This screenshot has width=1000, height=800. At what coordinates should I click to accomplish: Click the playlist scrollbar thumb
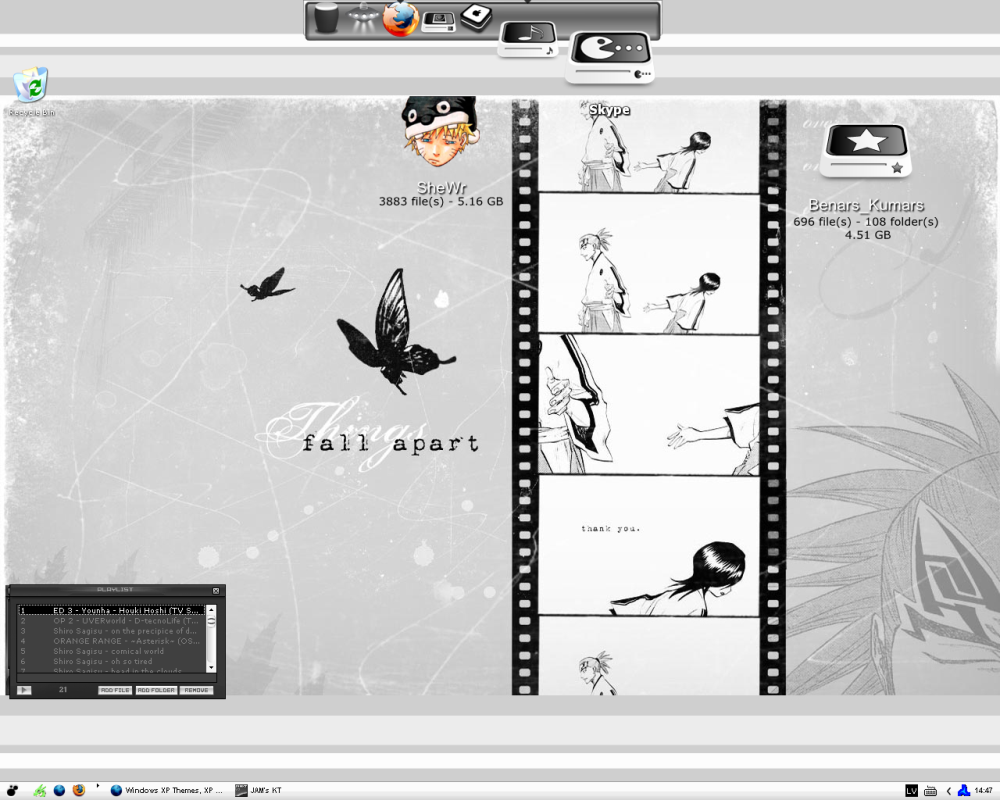click(211, 621)
